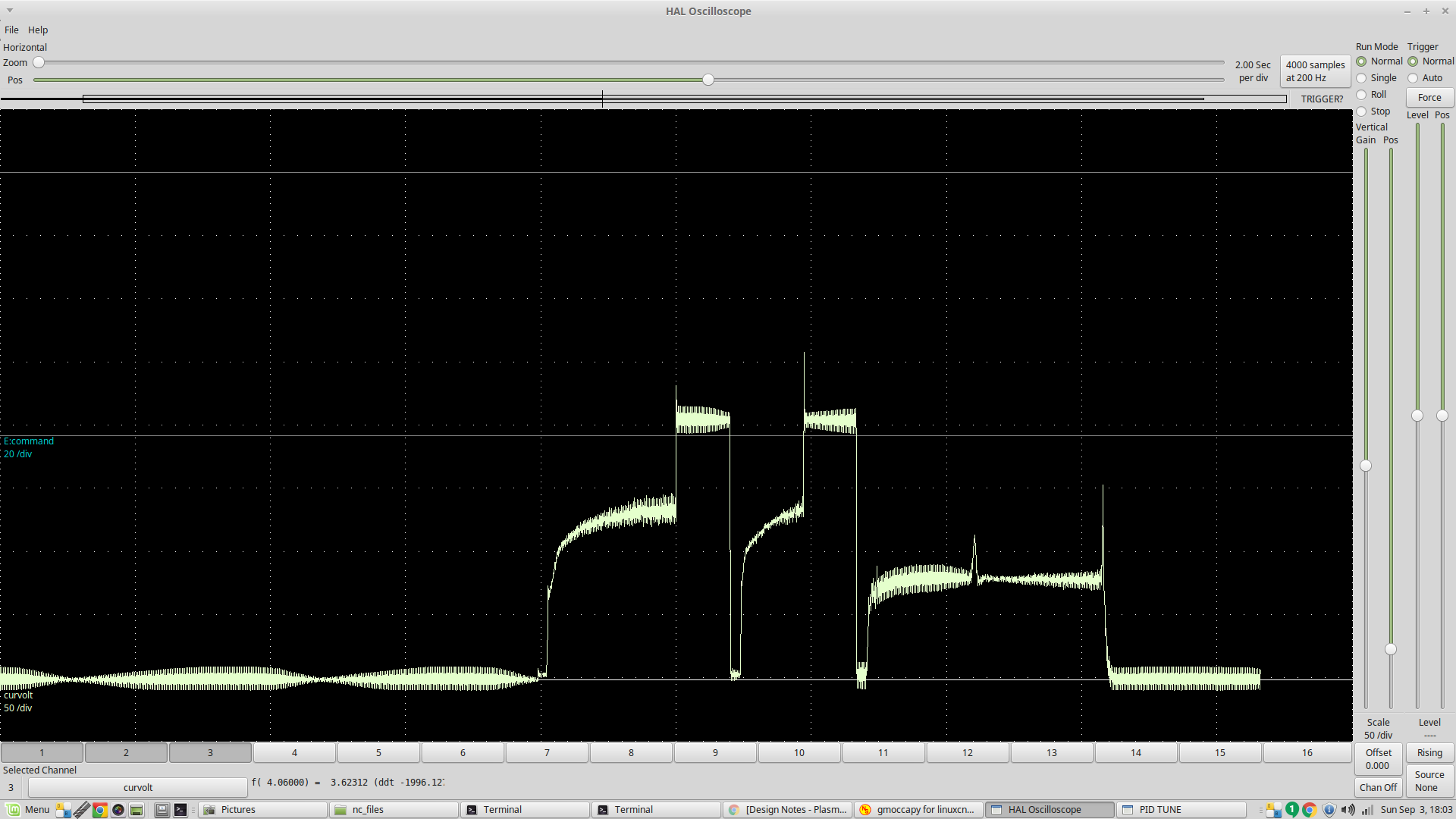Enable channel 16
This screenshot has height=819, width=1456.
click(x=1307, y=752)
